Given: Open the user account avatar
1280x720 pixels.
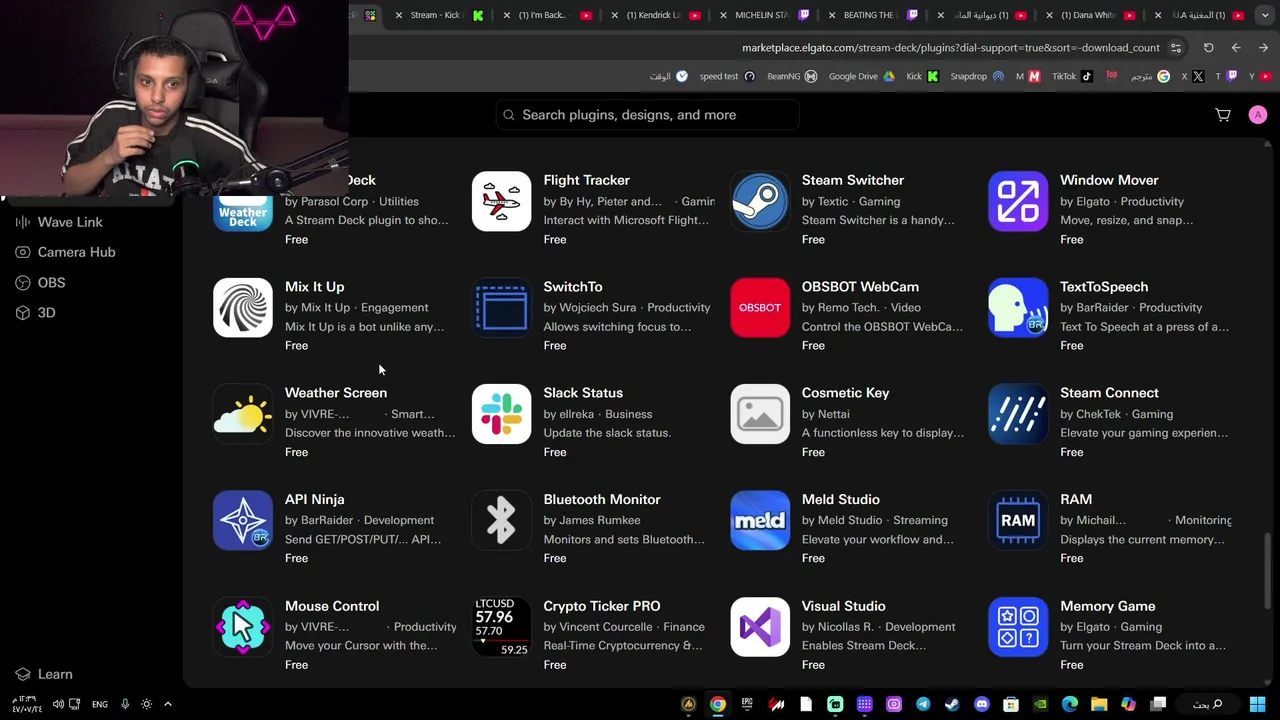Looking at the screenshot, I should pyautogui.click(x=1258, y=115).
